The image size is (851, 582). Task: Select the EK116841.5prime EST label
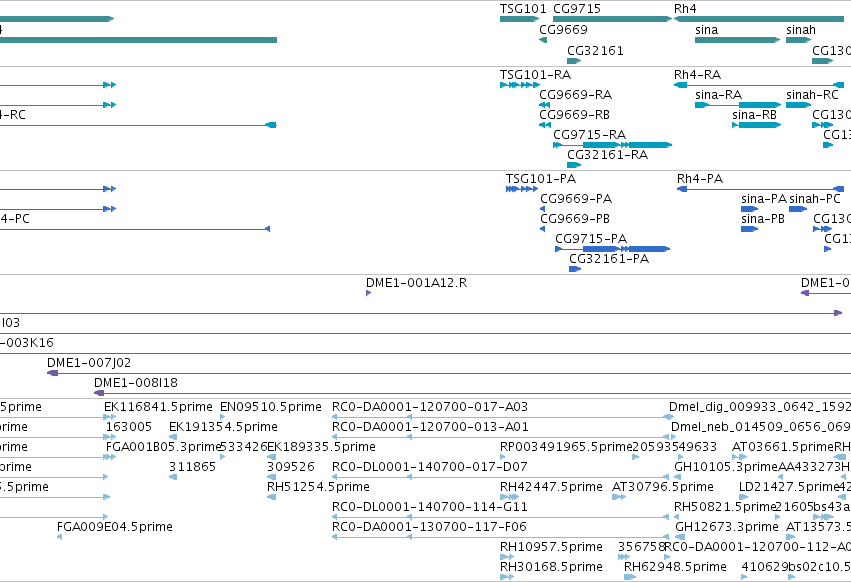[158, 407]
